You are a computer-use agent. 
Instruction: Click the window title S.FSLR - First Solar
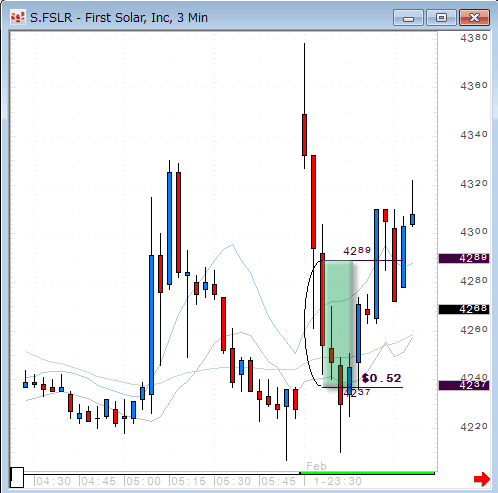(x=119, y=18)
